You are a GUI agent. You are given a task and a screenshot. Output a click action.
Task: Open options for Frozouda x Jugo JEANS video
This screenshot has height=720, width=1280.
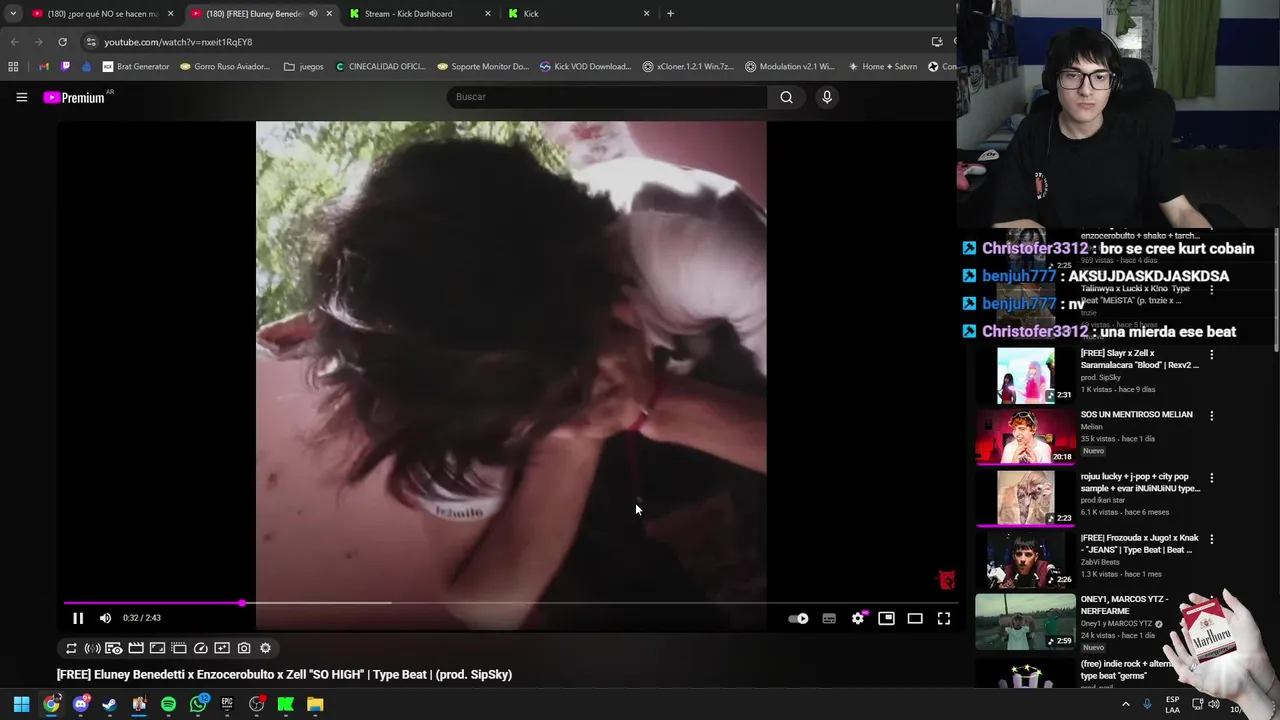pyautogui.click(x=1211, y=539)
